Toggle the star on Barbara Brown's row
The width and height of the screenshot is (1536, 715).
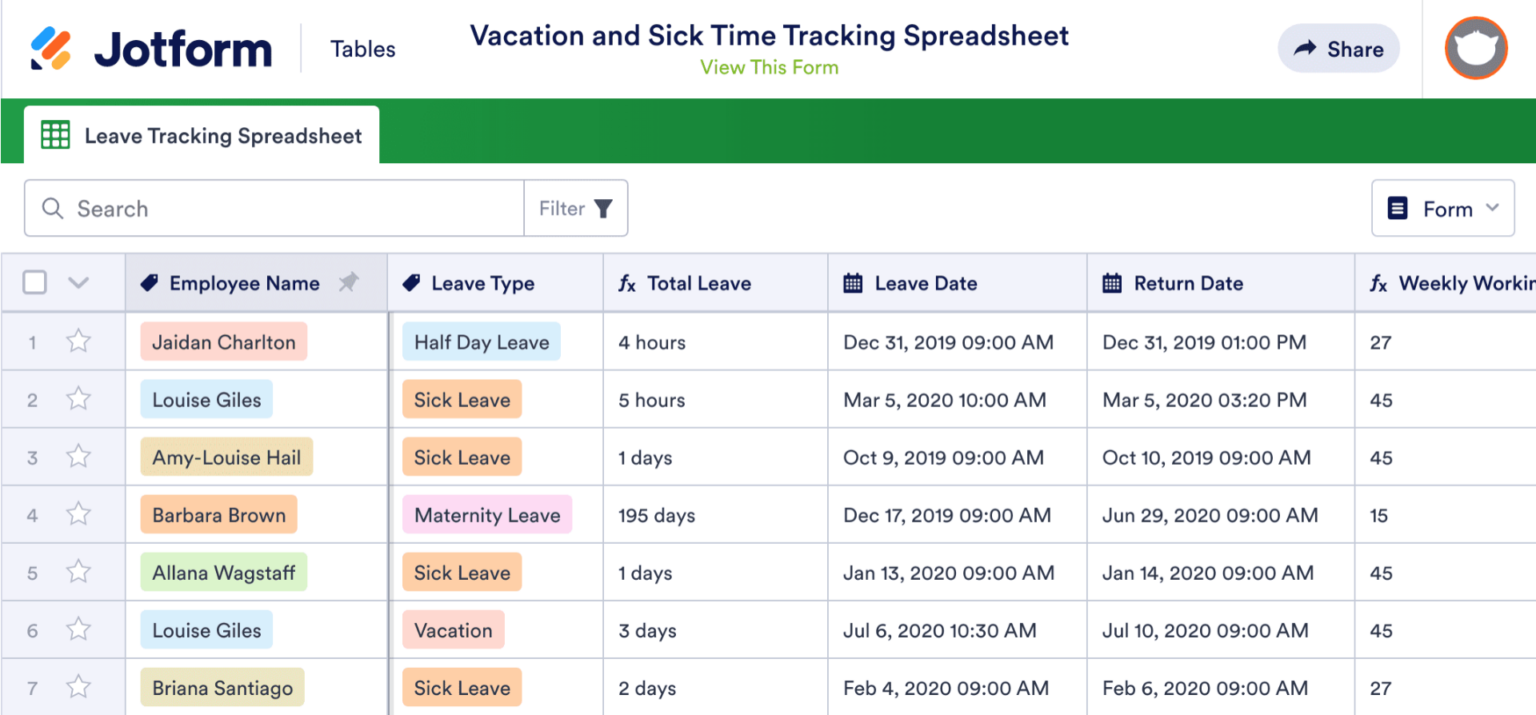[x=78, y=514]
